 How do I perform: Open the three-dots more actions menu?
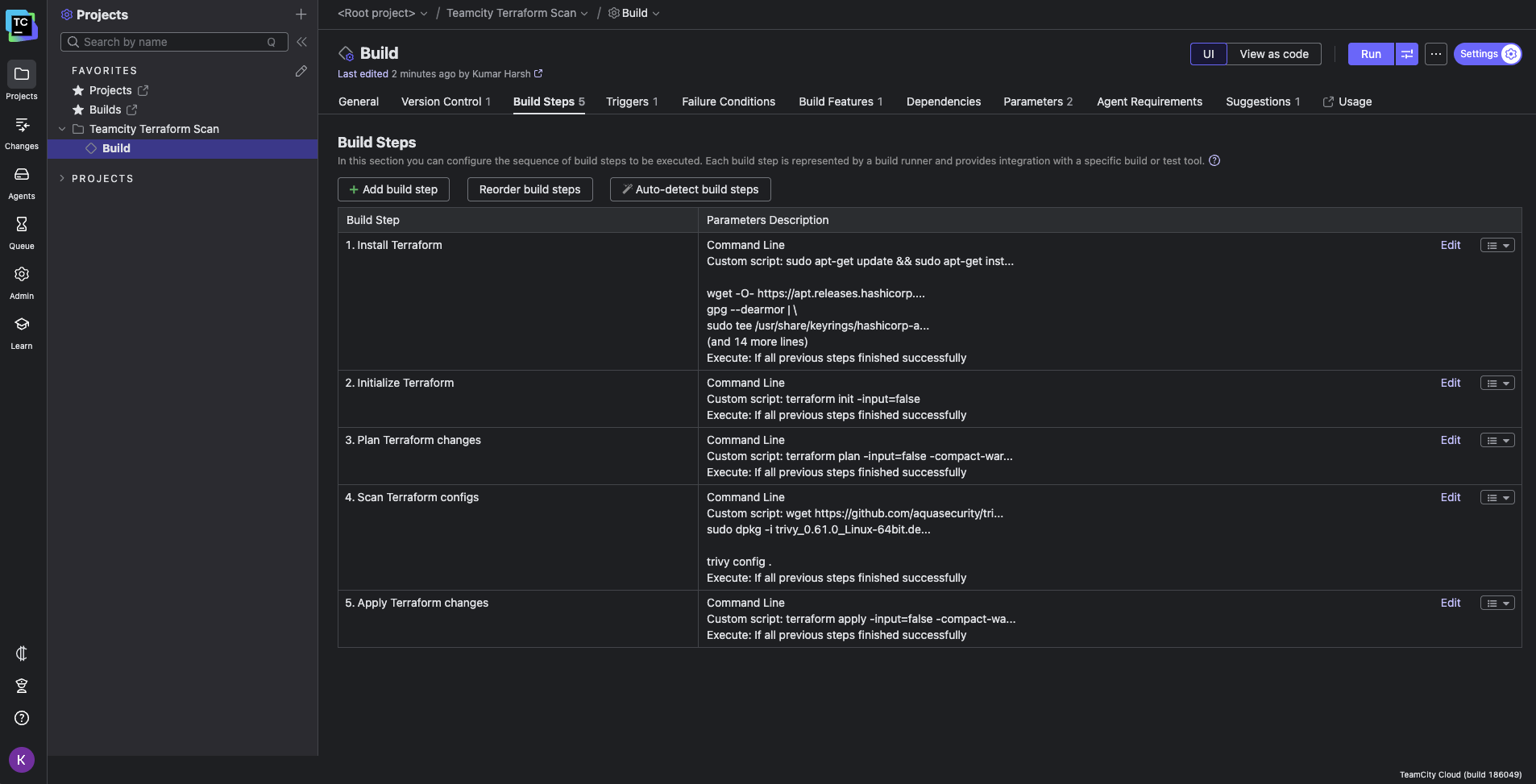click(x=1435, y=54)
